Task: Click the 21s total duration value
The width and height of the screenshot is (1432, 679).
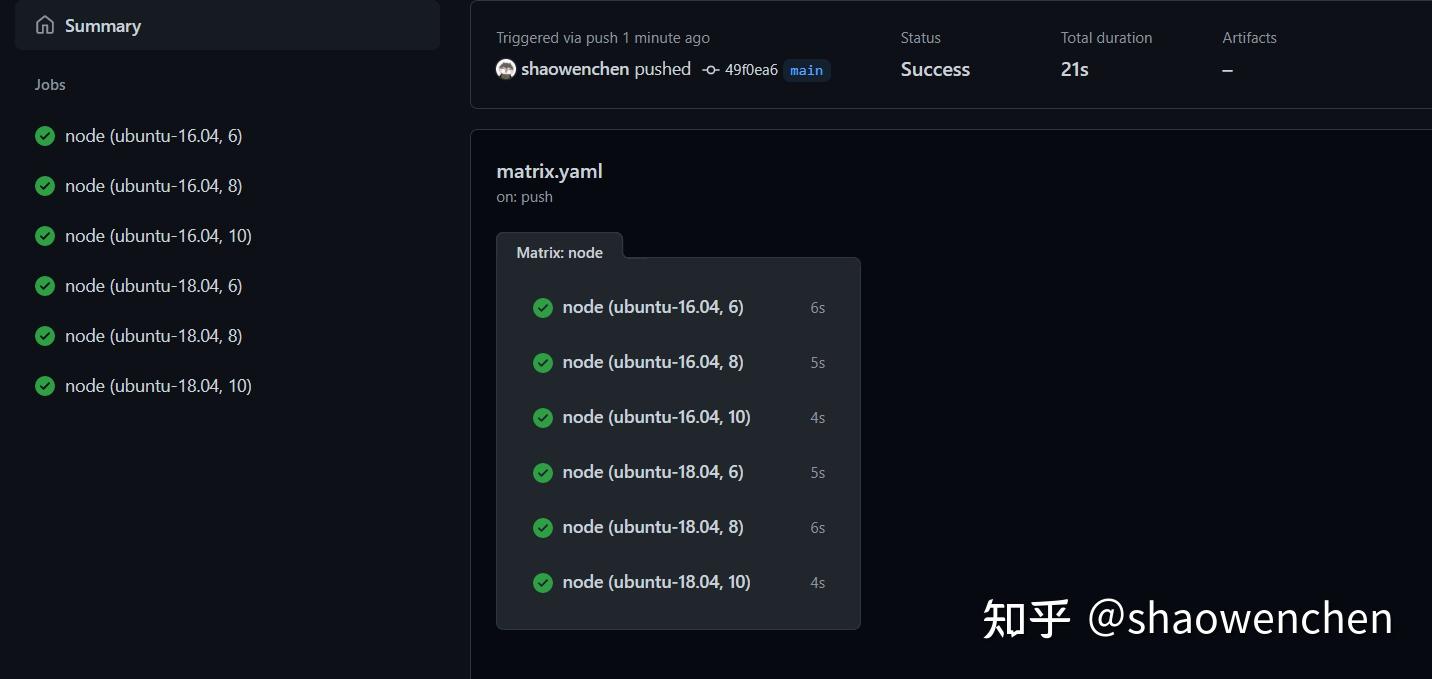Action: tap(1074, 69)
